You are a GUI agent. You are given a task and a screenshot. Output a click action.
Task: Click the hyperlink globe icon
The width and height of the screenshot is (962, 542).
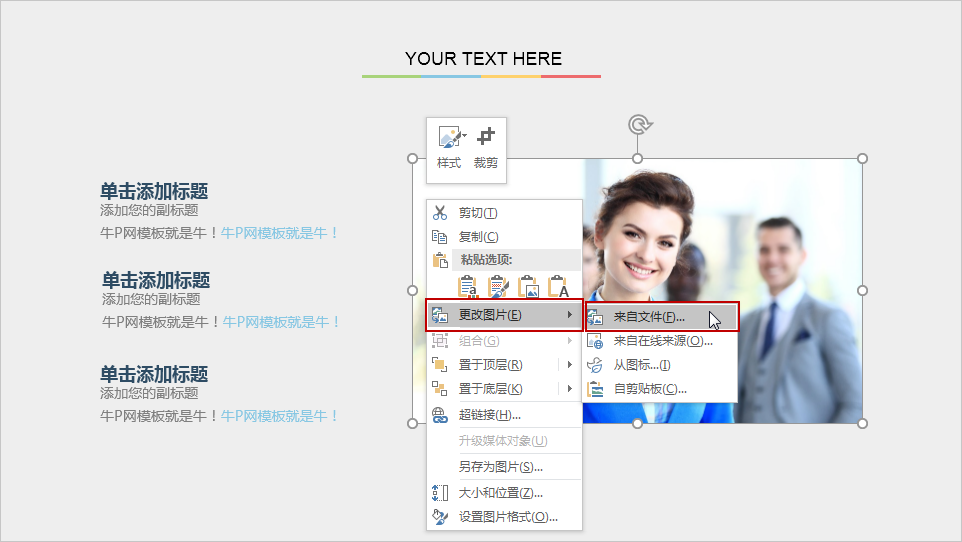pyautogui.click(x=440, y=416)
